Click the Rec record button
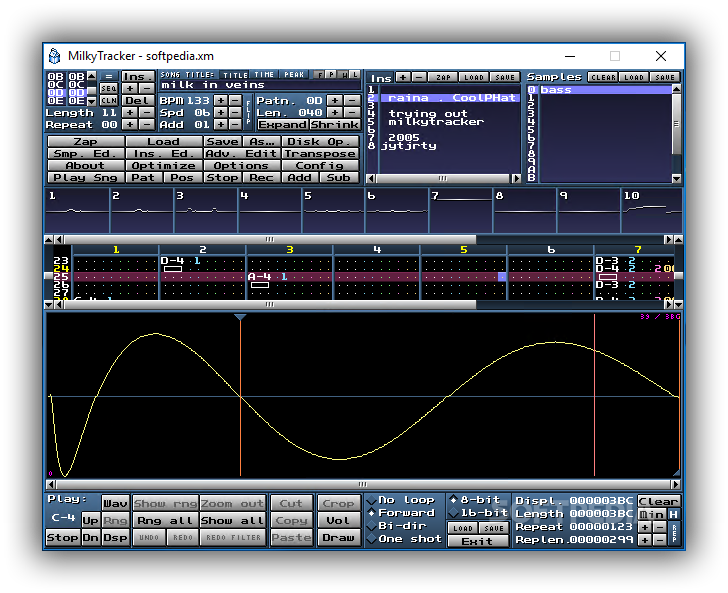Viewport: 728px width, 593px height. (261, 178)
